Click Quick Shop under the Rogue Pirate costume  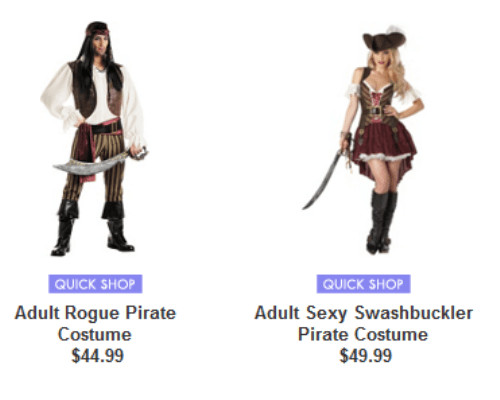(95, 284)
